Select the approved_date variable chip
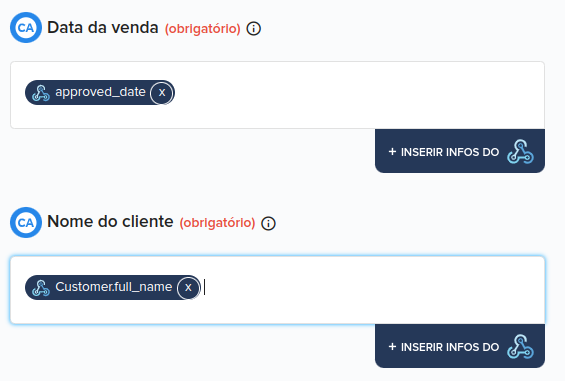 (100, 93)
